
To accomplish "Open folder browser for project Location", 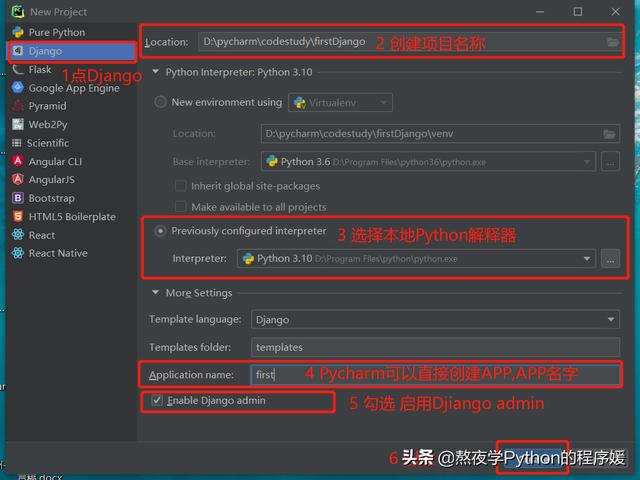I will pyautogui.click(x=612, y=42).
